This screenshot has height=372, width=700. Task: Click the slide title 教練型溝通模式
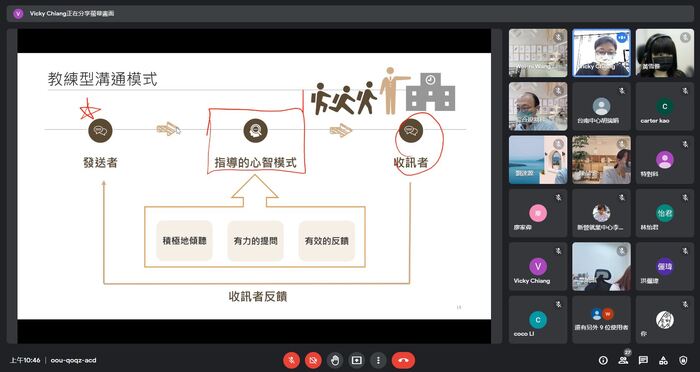click(x=103, y=79)
